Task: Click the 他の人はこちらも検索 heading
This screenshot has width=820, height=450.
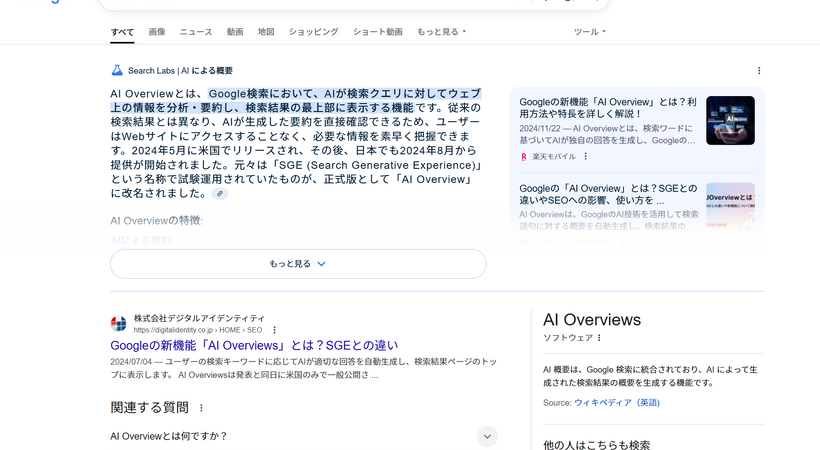Action: pyautogui.click(x=596, y=445)
